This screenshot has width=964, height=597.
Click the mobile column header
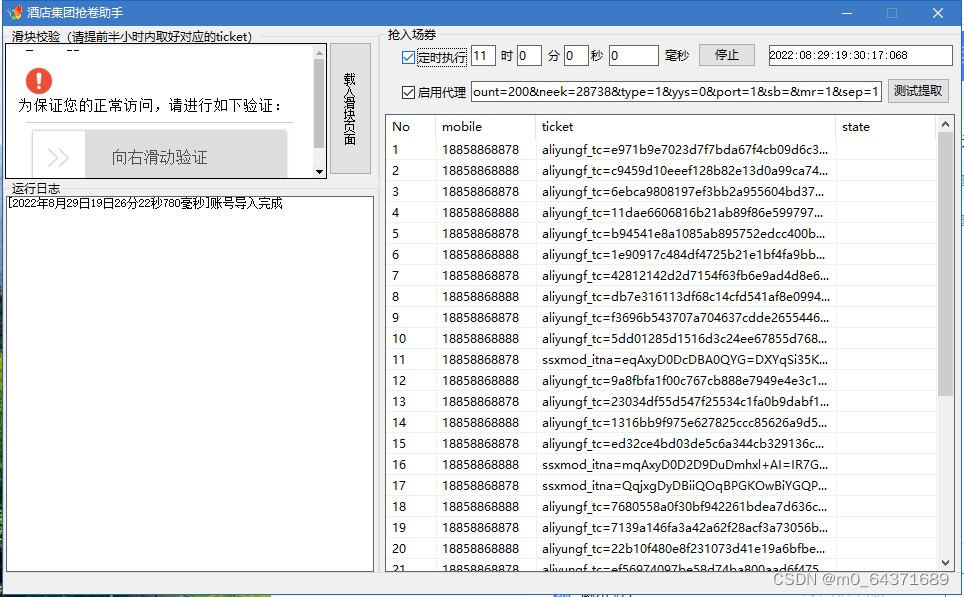tap(484, 126)
